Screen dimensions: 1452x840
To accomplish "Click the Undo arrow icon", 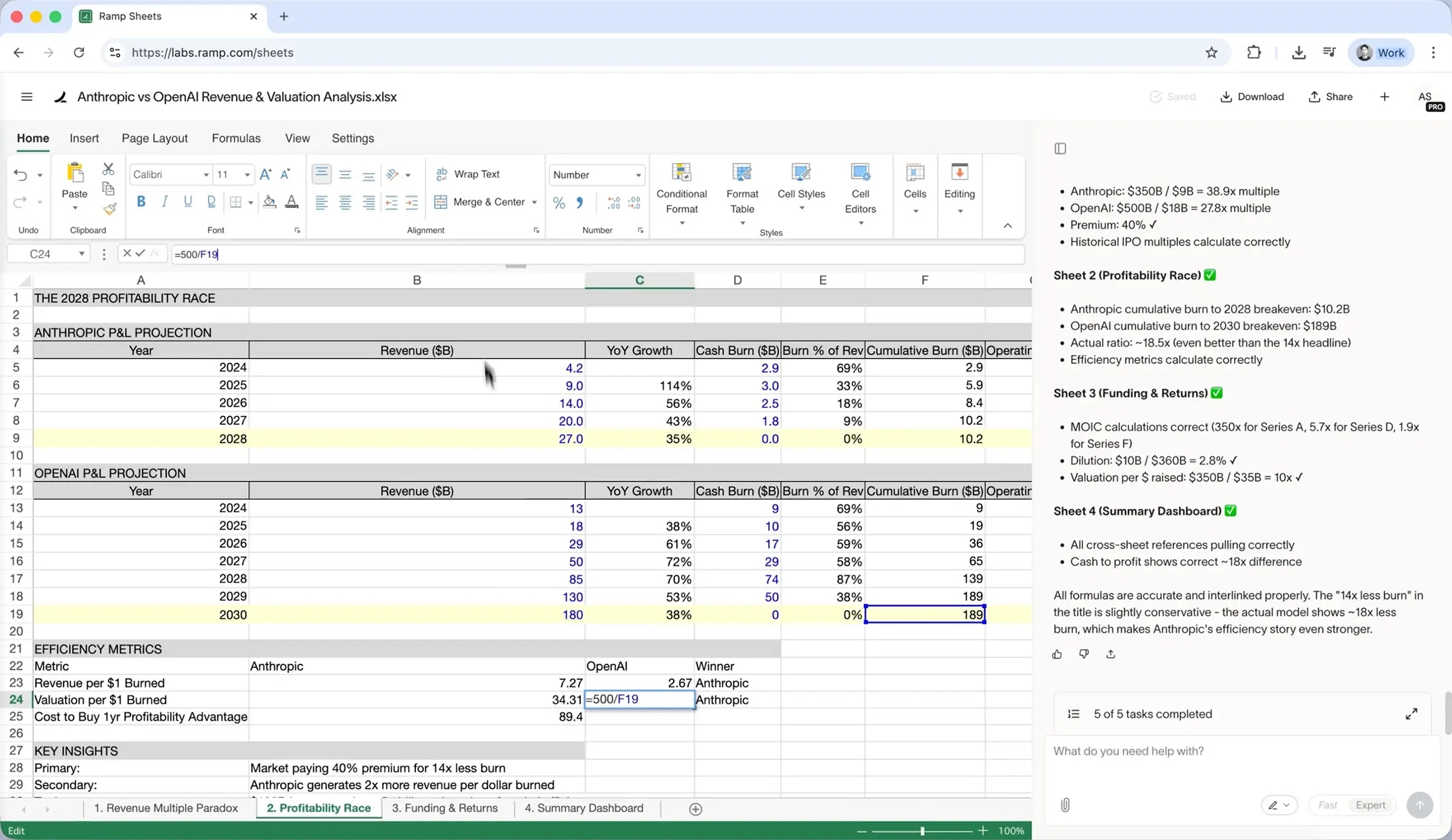I will (x=21, y=175).
